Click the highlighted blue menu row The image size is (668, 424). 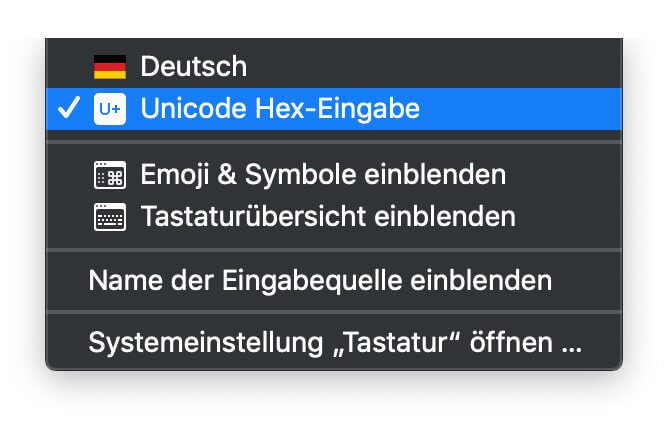point(334,109)
